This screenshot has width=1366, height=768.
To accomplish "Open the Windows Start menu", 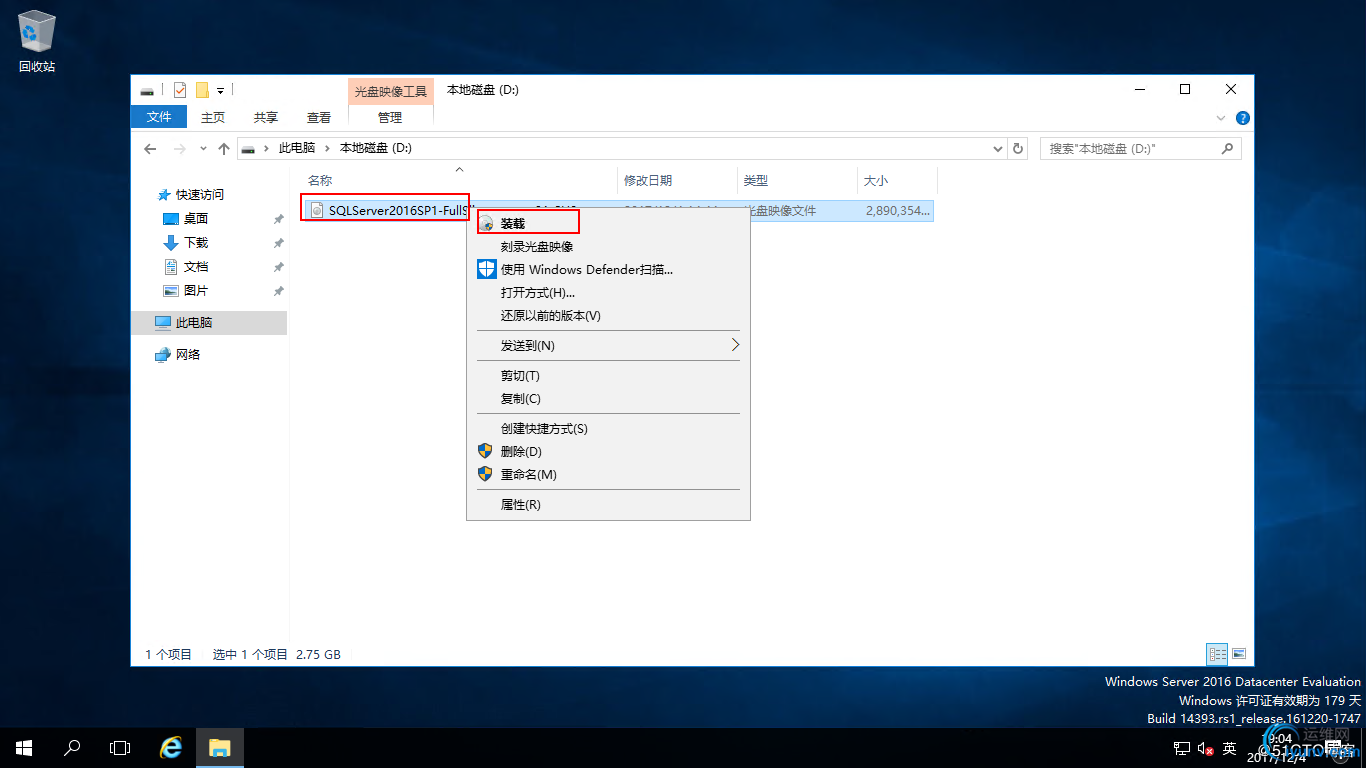I will 24,748.
